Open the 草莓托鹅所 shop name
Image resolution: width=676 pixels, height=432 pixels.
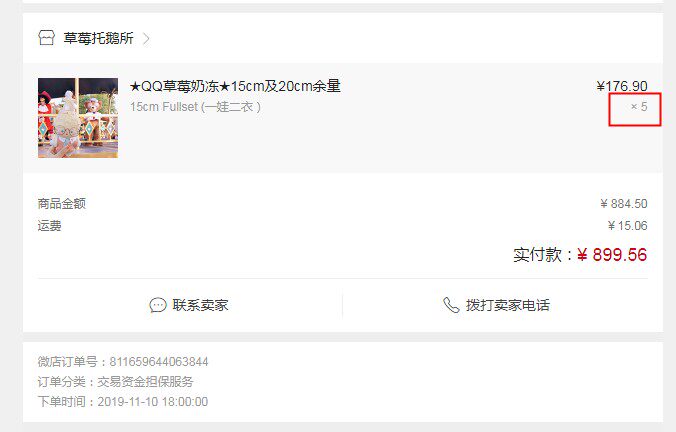click(99, 38)
